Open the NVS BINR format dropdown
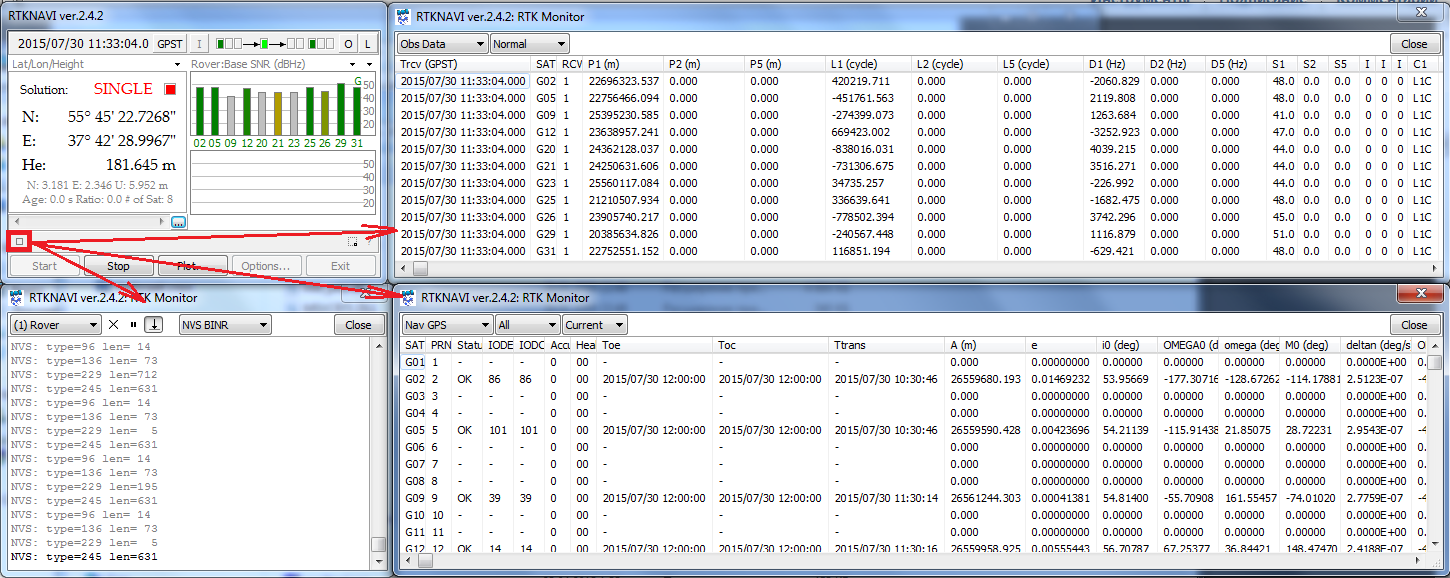This screenshot has width=1450, height=578. pos(225,325)
